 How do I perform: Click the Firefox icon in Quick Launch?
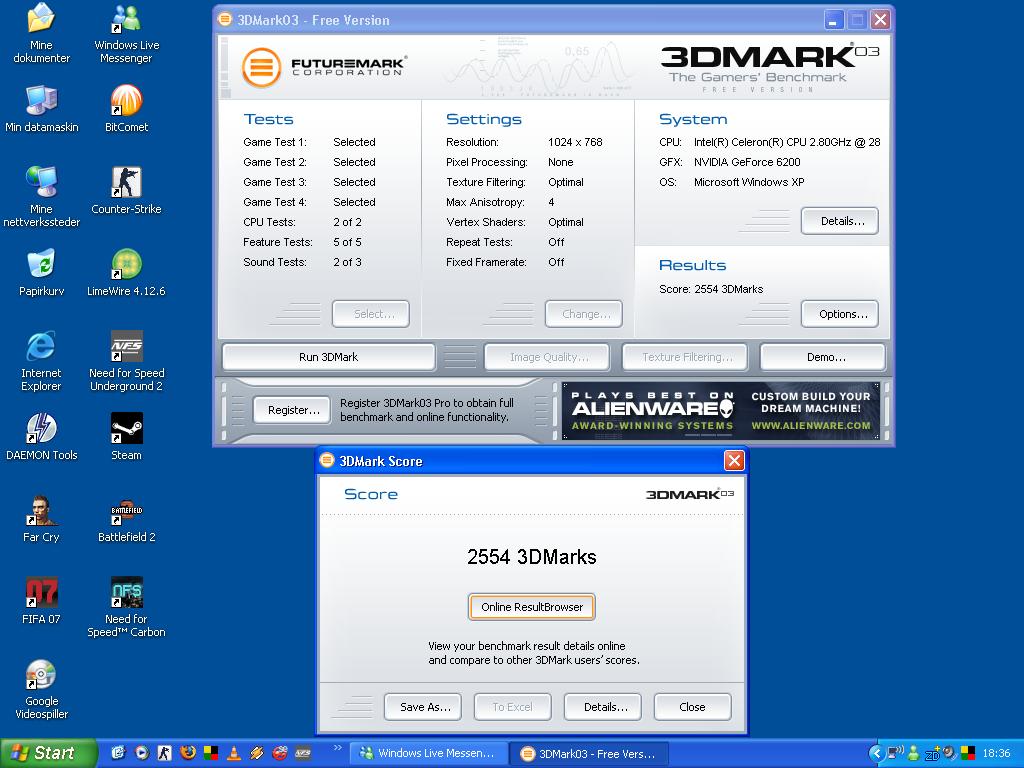[x=188, y=753]
